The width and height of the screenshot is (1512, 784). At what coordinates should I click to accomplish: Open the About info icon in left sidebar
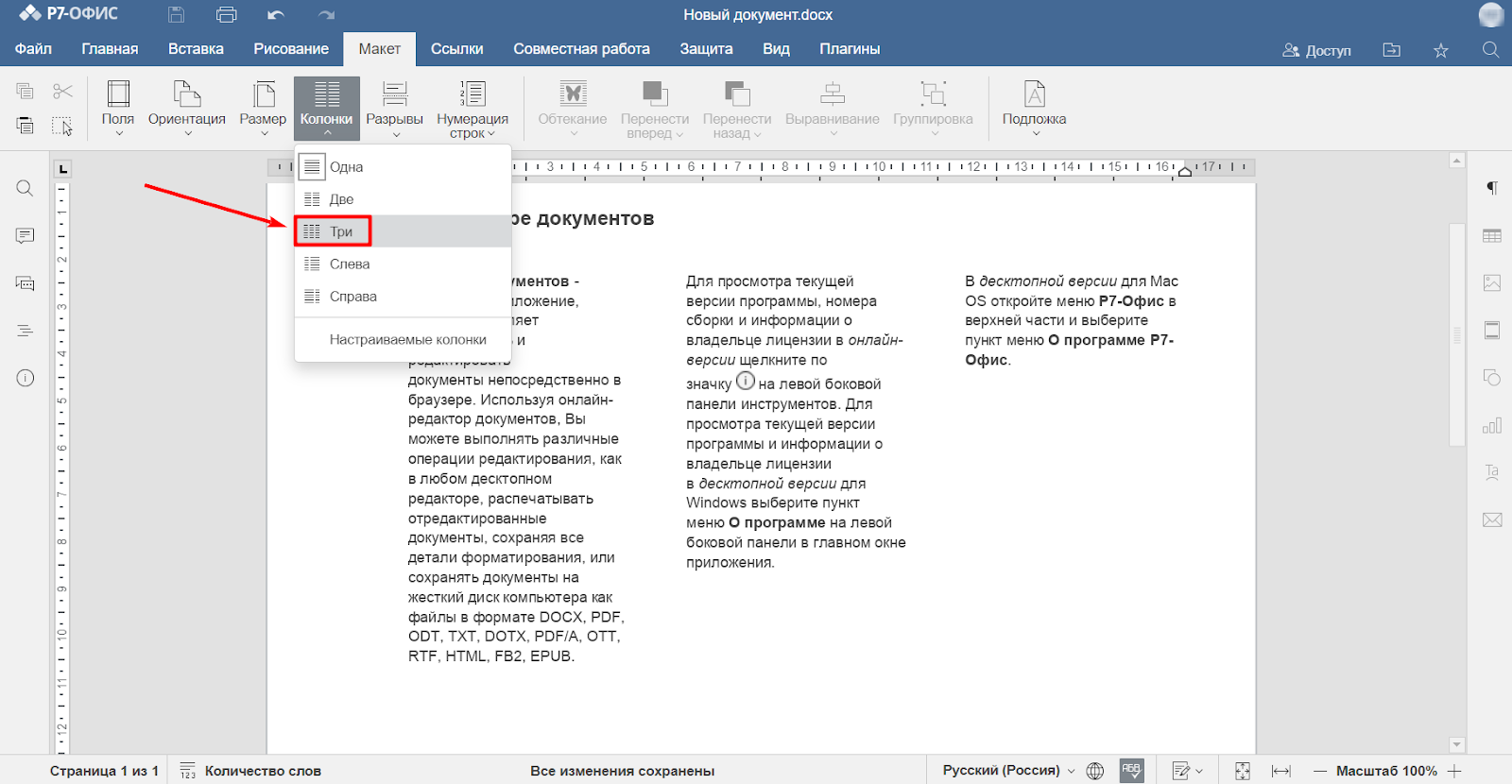point(26,378)
